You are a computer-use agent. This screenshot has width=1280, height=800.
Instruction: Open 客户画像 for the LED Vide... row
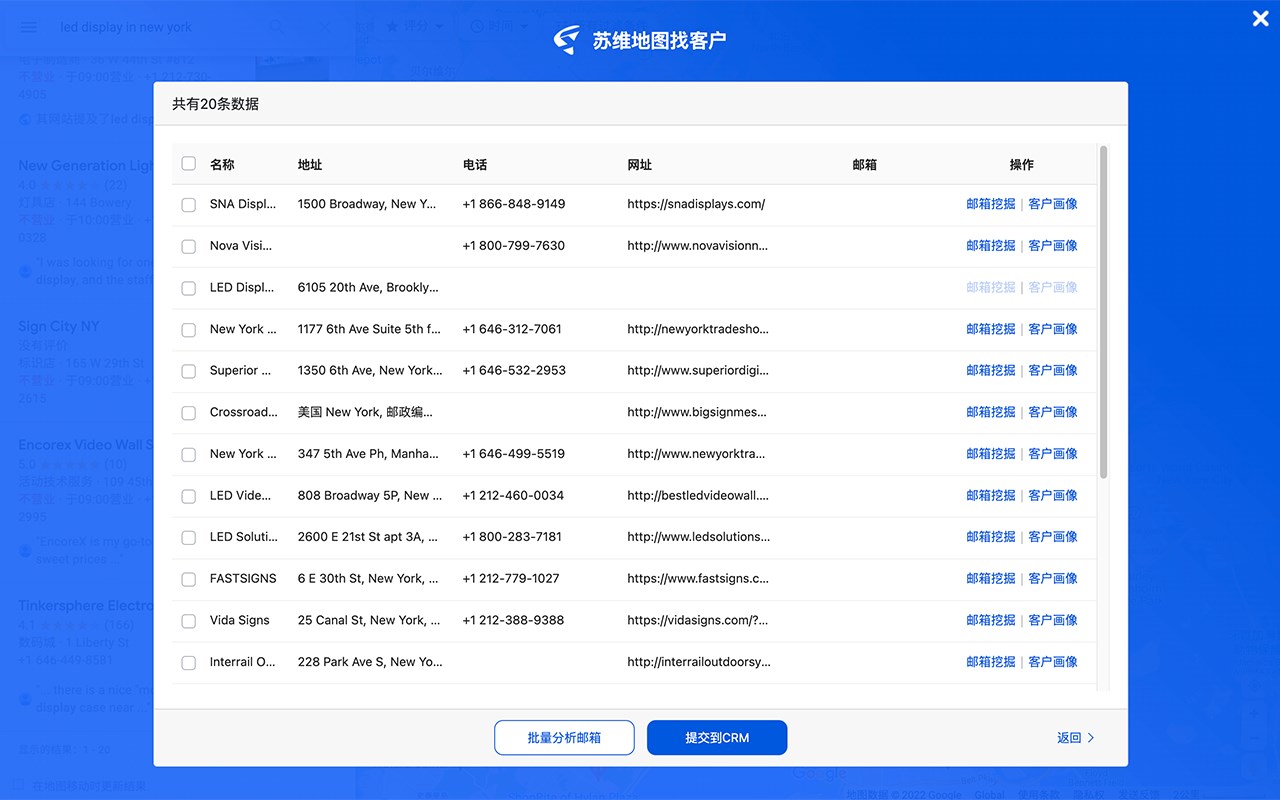(x=1053, y=495)
